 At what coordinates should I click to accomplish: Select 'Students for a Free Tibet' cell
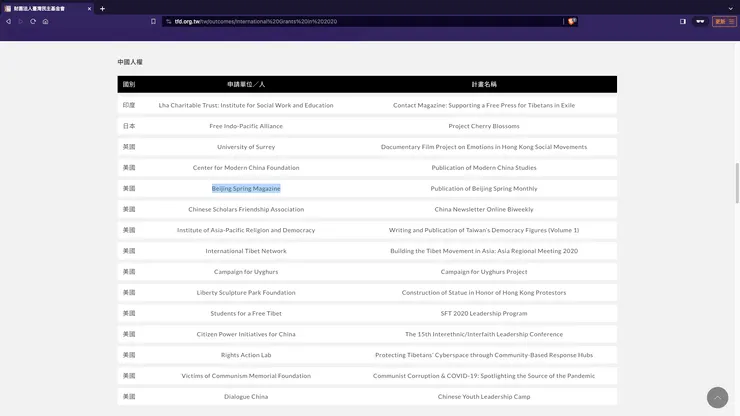tap(246, 313)
